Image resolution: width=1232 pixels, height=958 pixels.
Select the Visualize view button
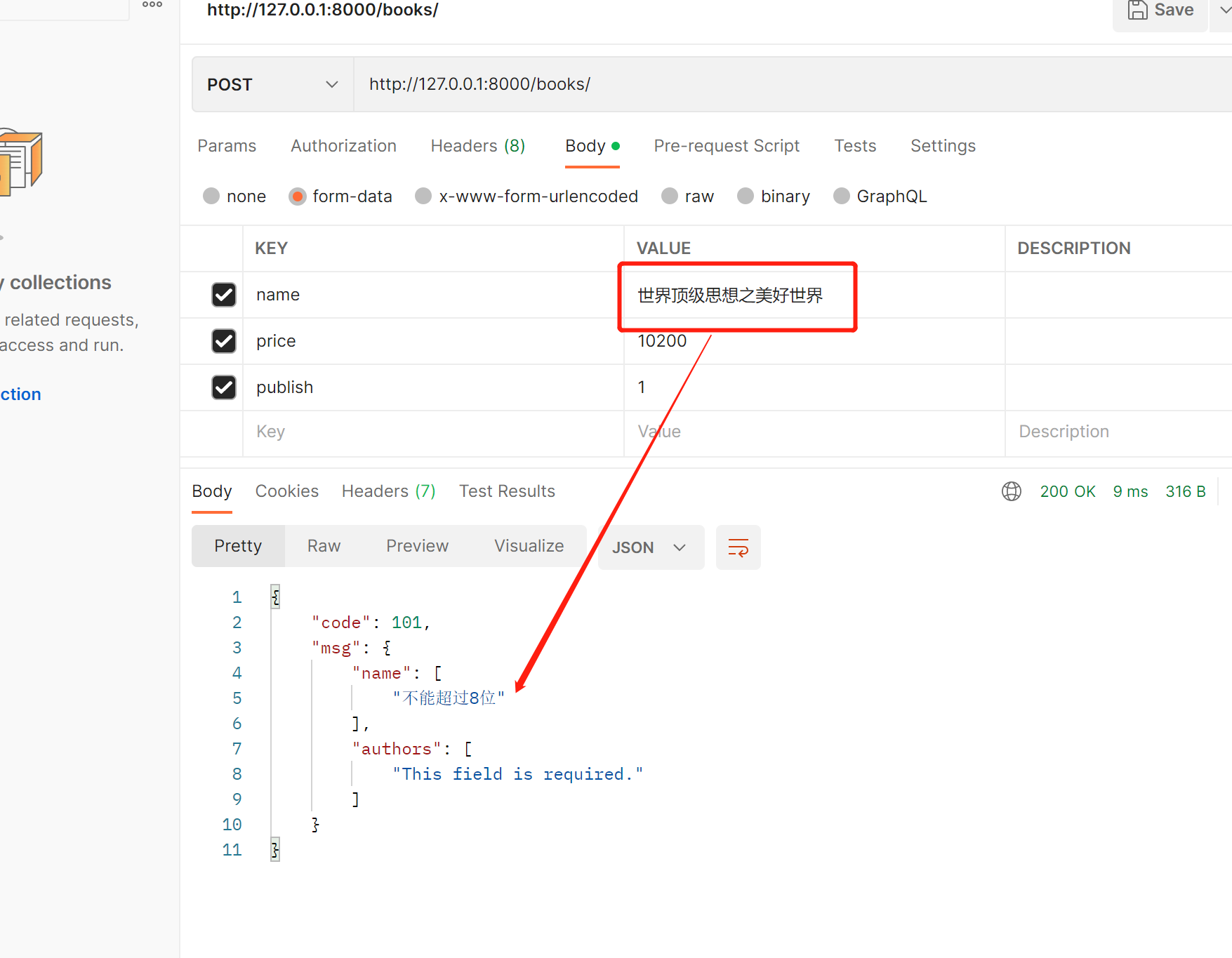(x=529, y=546)
